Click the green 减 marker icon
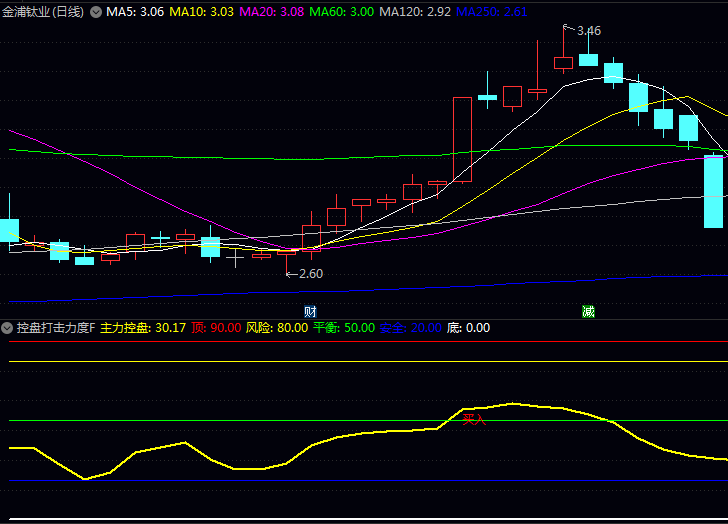 pos(589,311)
